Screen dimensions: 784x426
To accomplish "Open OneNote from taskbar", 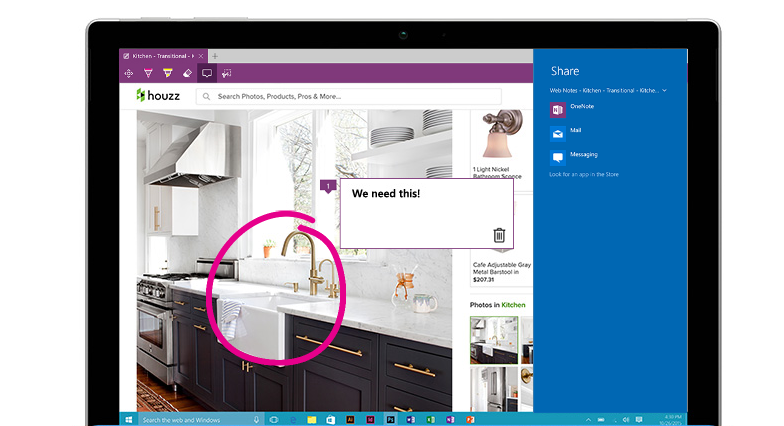I will [x=450, y=420].
